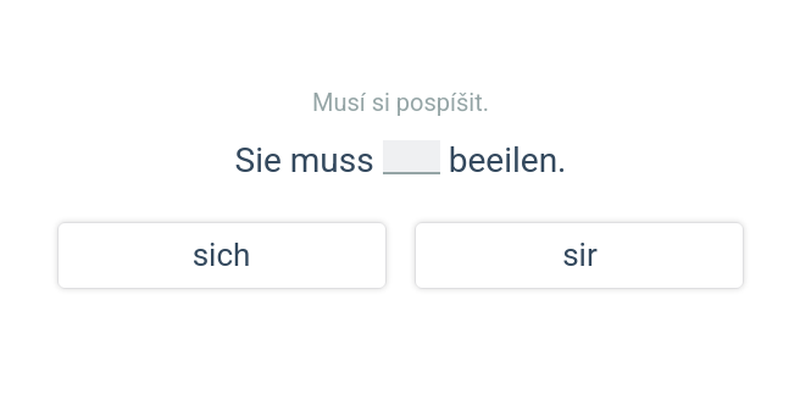The image size is (800, 400).
Task: Focus the empty placeholder before "beeilen"
Action: click(x=411, y=158)
